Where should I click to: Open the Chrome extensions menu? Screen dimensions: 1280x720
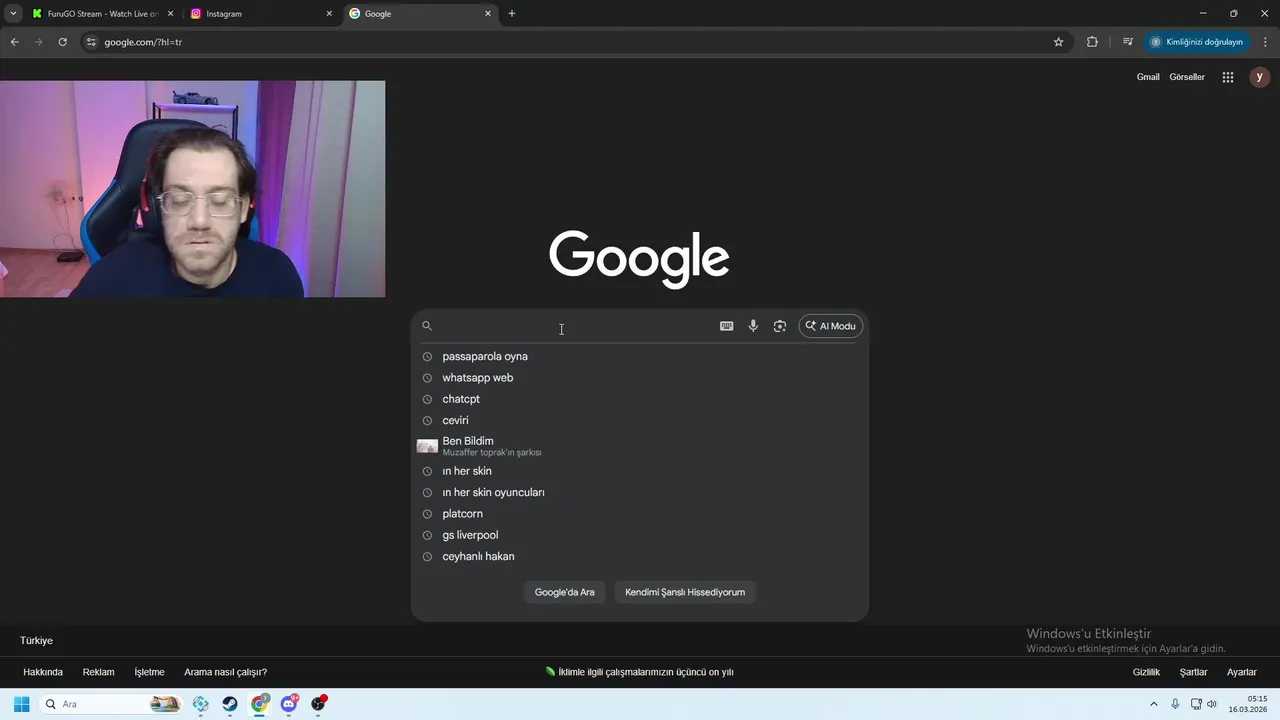point(1092,42)
